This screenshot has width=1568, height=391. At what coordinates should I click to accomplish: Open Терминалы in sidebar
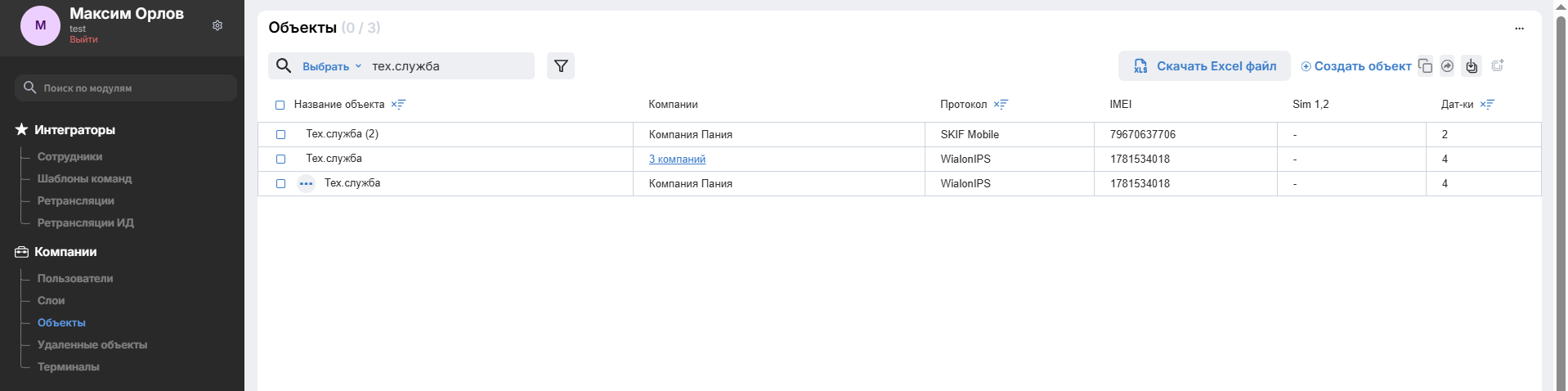click(68, 366)
